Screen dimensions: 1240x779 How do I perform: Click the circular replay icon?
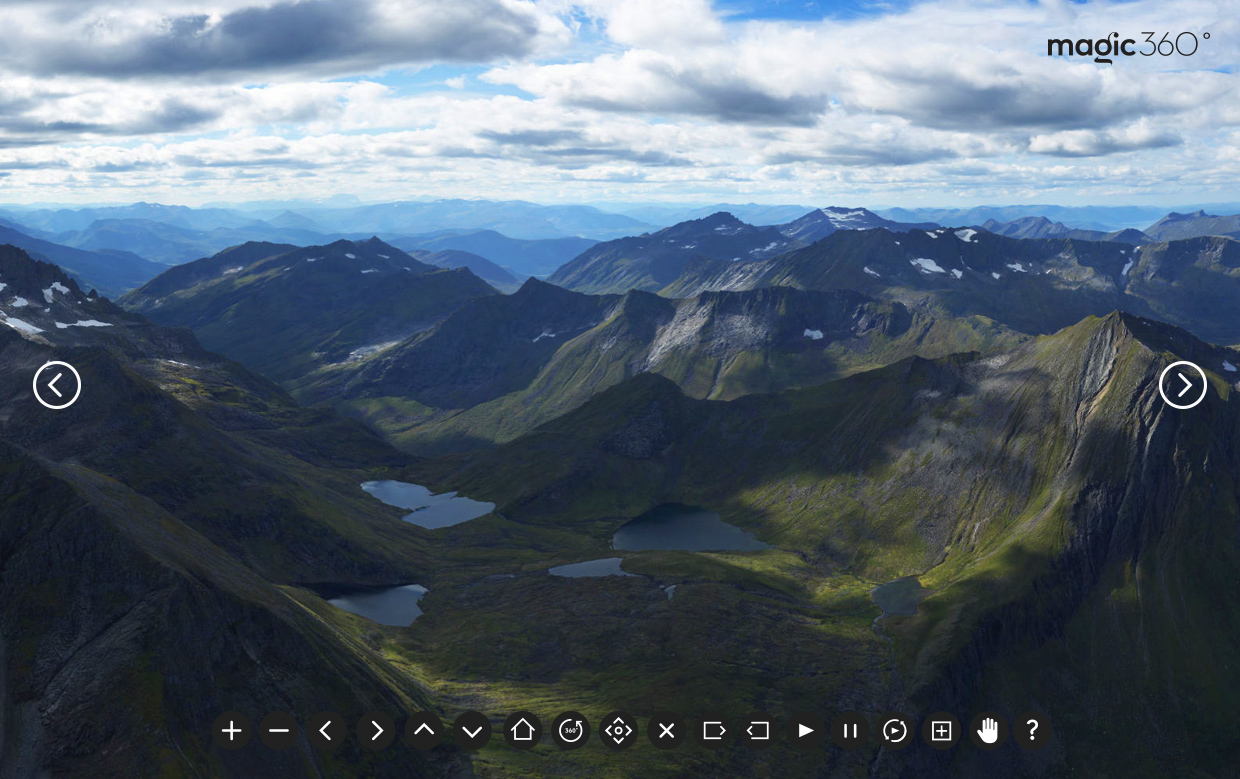click(x=895, y=731)
